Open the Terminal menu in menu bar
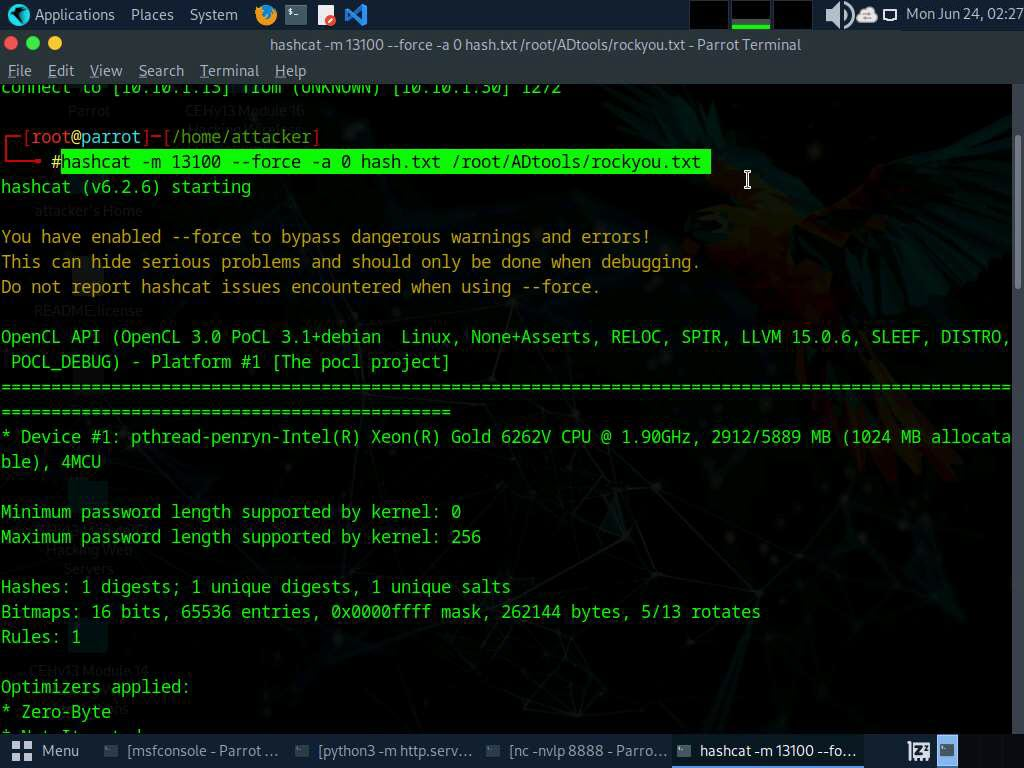 (229, 71)
